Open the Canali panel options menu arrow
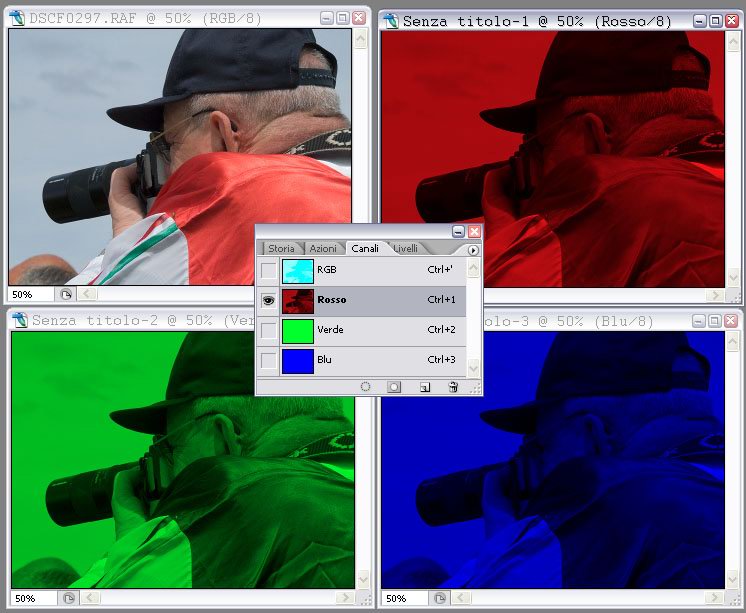746x613 pixels. (x=473, y=249)
